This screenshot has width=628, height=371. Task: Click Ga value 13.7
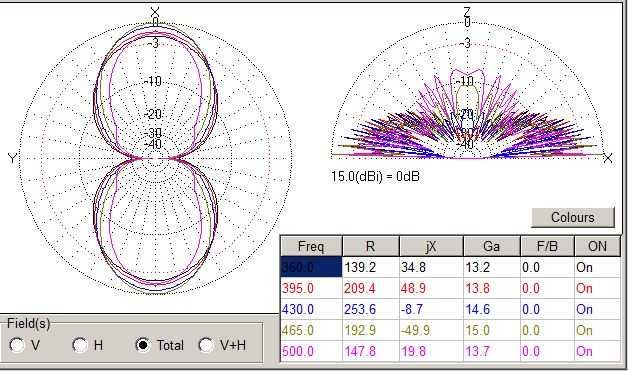click(492, 351)
